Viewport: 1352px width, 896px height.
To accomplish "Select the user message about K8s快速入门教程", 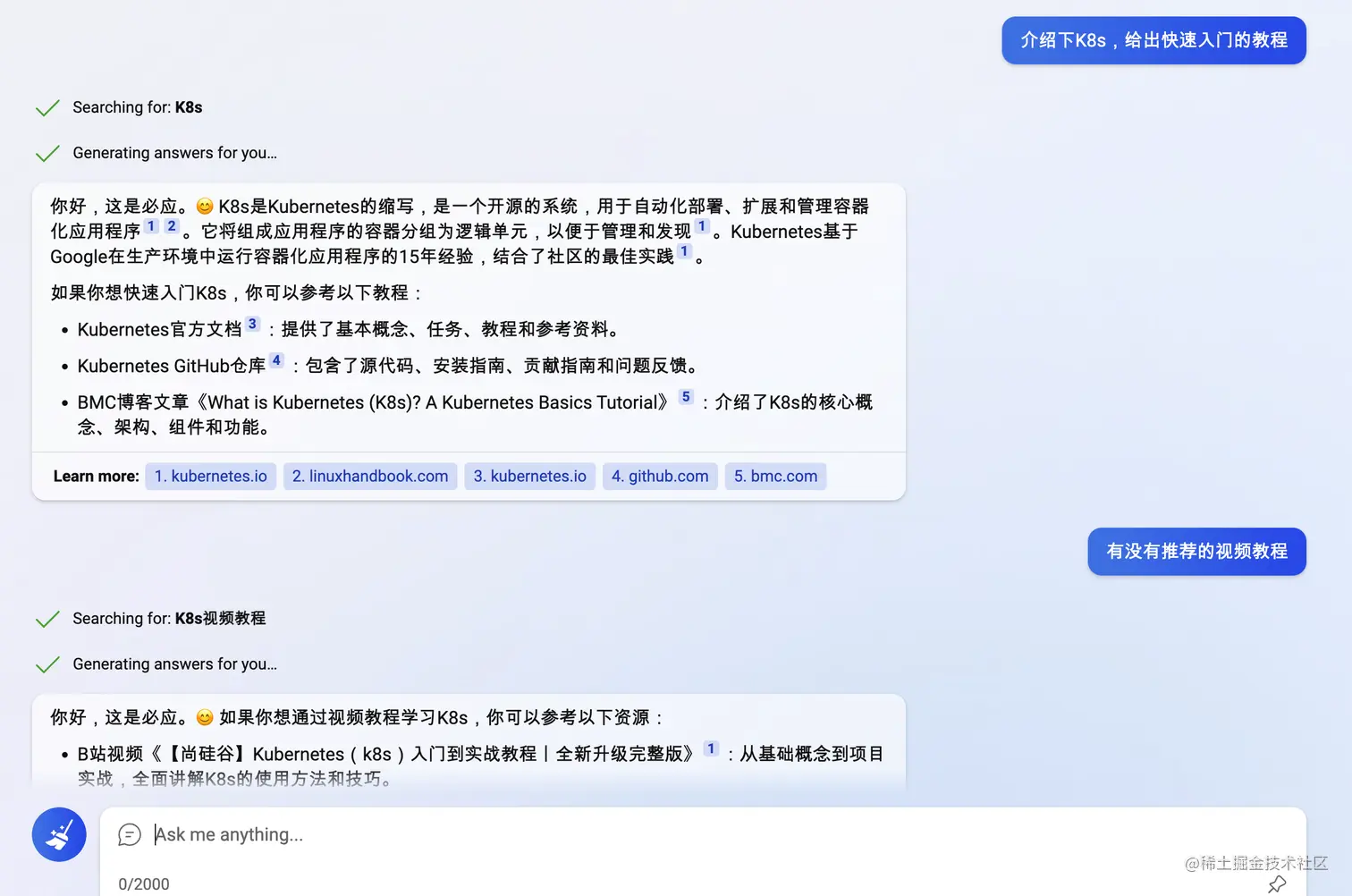I will tap(1153, 40).
